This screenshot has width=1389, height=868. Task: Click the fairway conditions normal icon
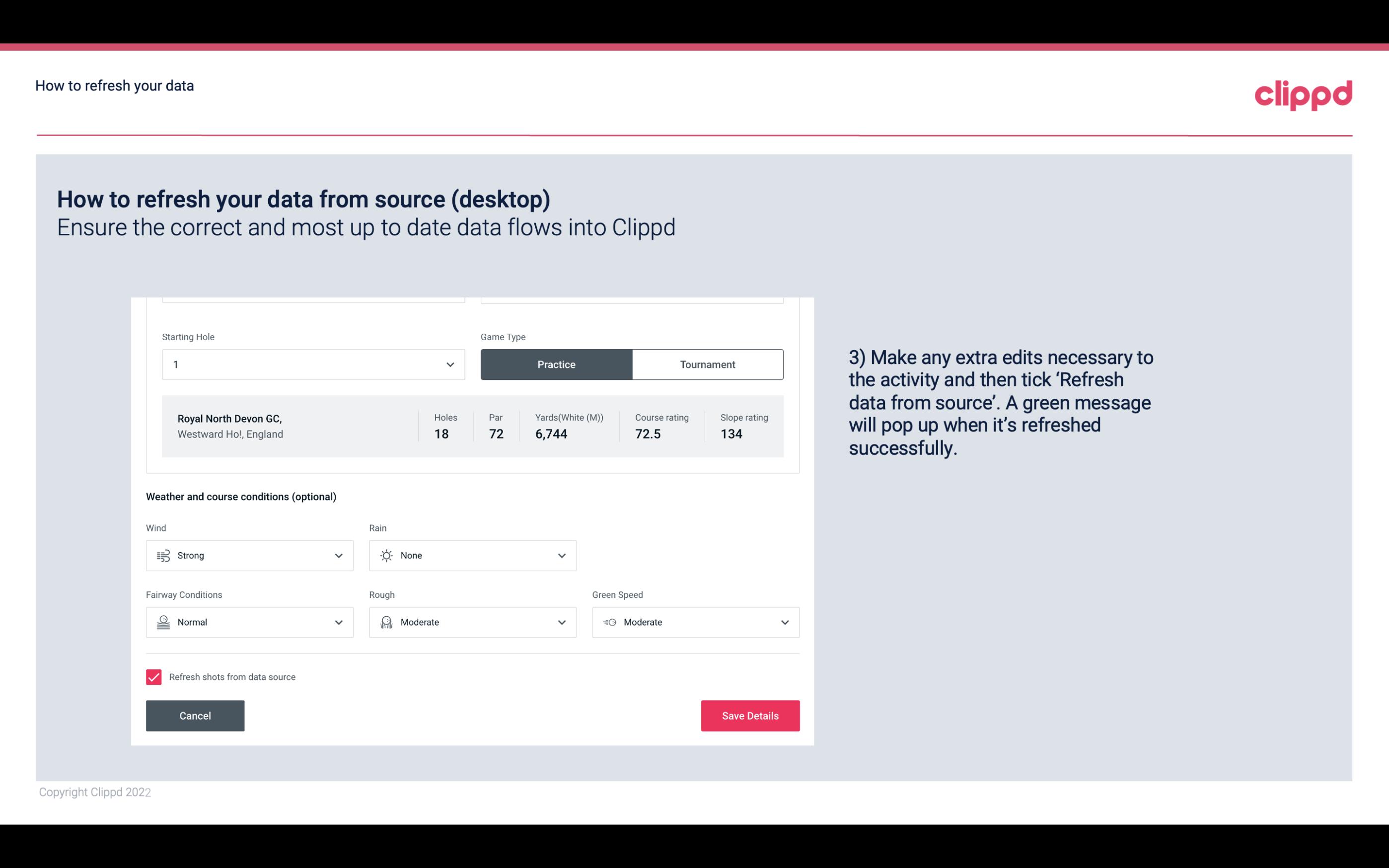pos(163,622)
